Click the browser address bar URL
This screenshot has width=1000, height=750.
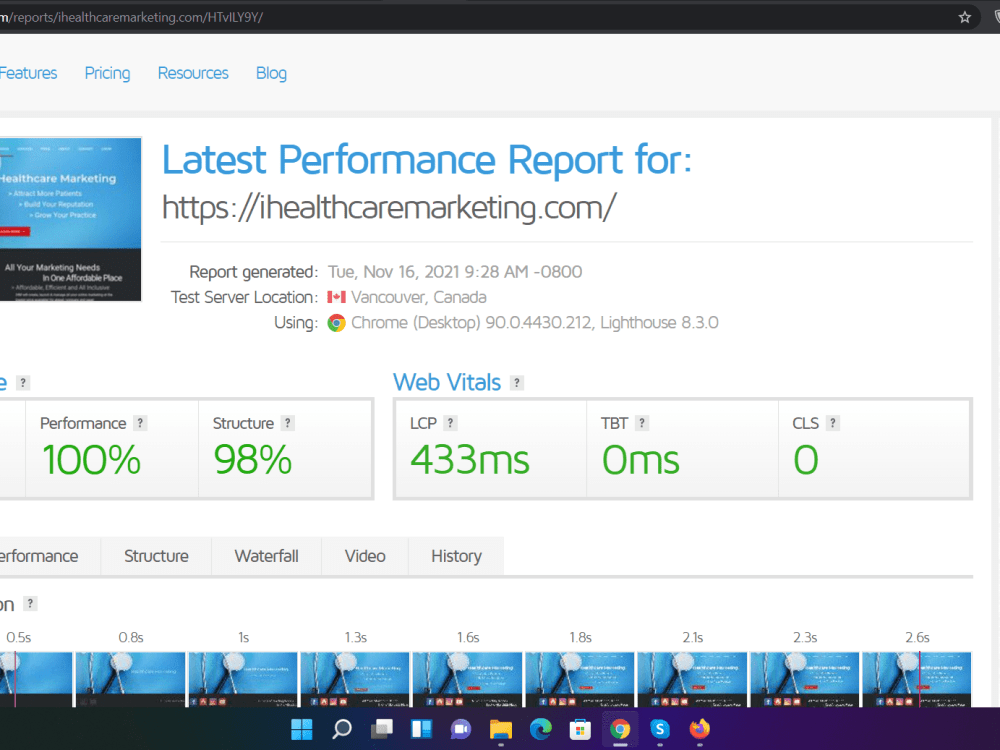[131, 17]
